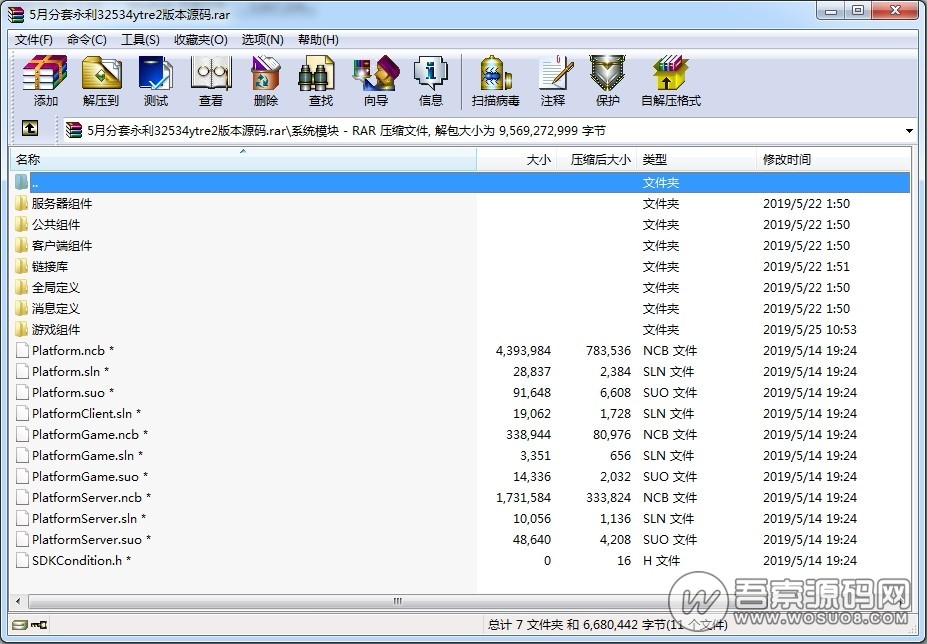Click the archive path text in address bar
This screenshot has width=927, height=644.
point(346,131)
